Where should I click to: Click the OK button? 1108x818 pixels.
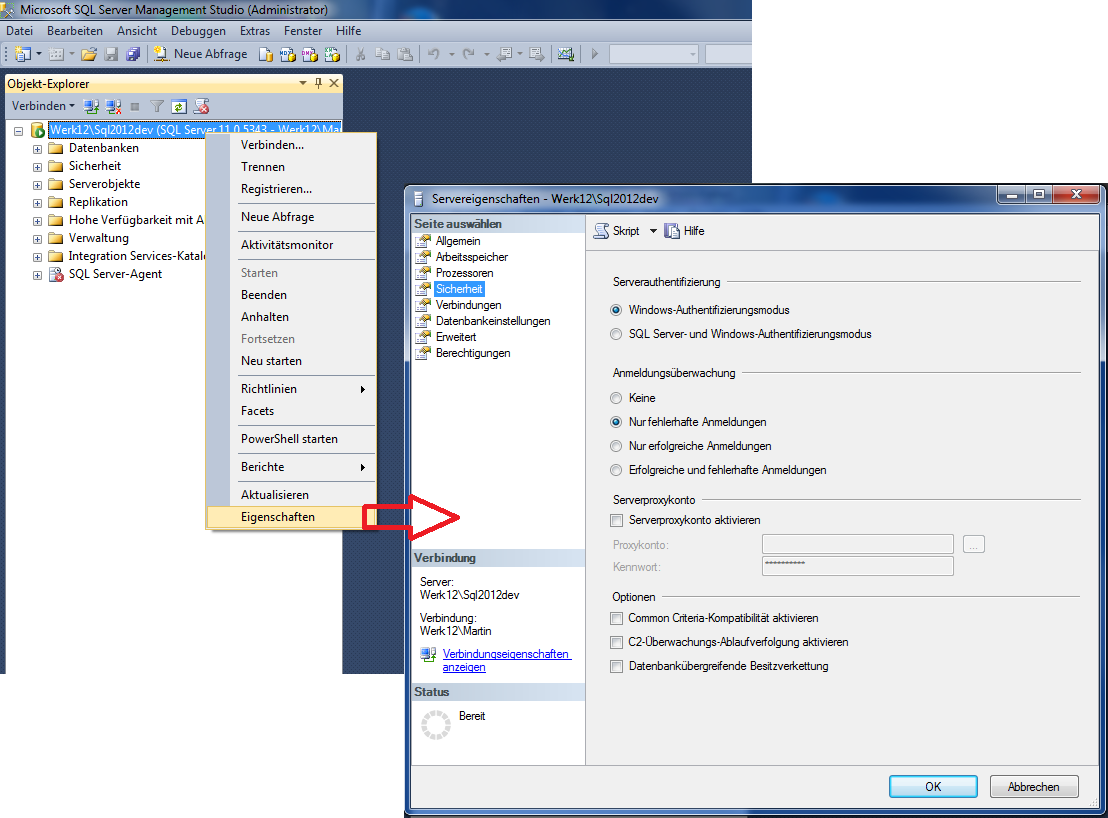coord(933,787)
